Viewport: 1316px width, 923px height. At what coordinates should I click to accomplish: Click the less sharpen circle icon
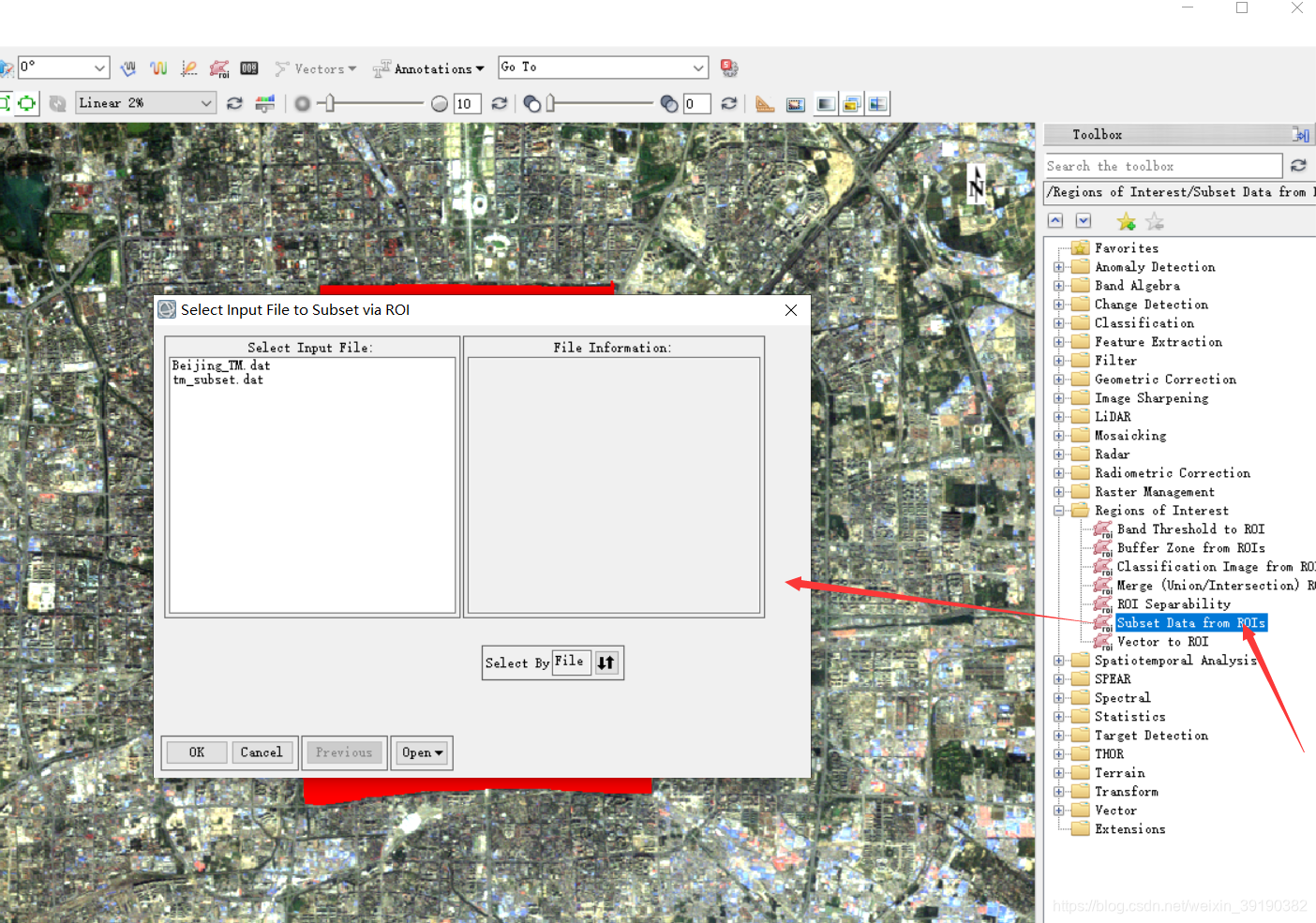pyautogui.click(x=302, y=103)
